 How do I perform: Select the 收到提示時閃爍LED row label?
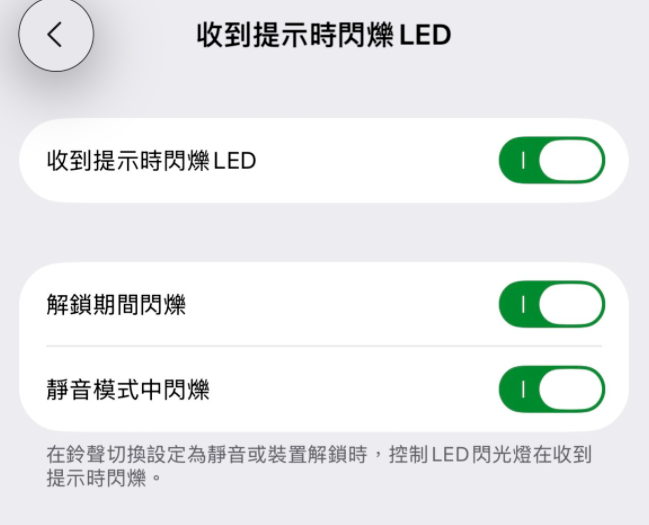click(151, 160)
